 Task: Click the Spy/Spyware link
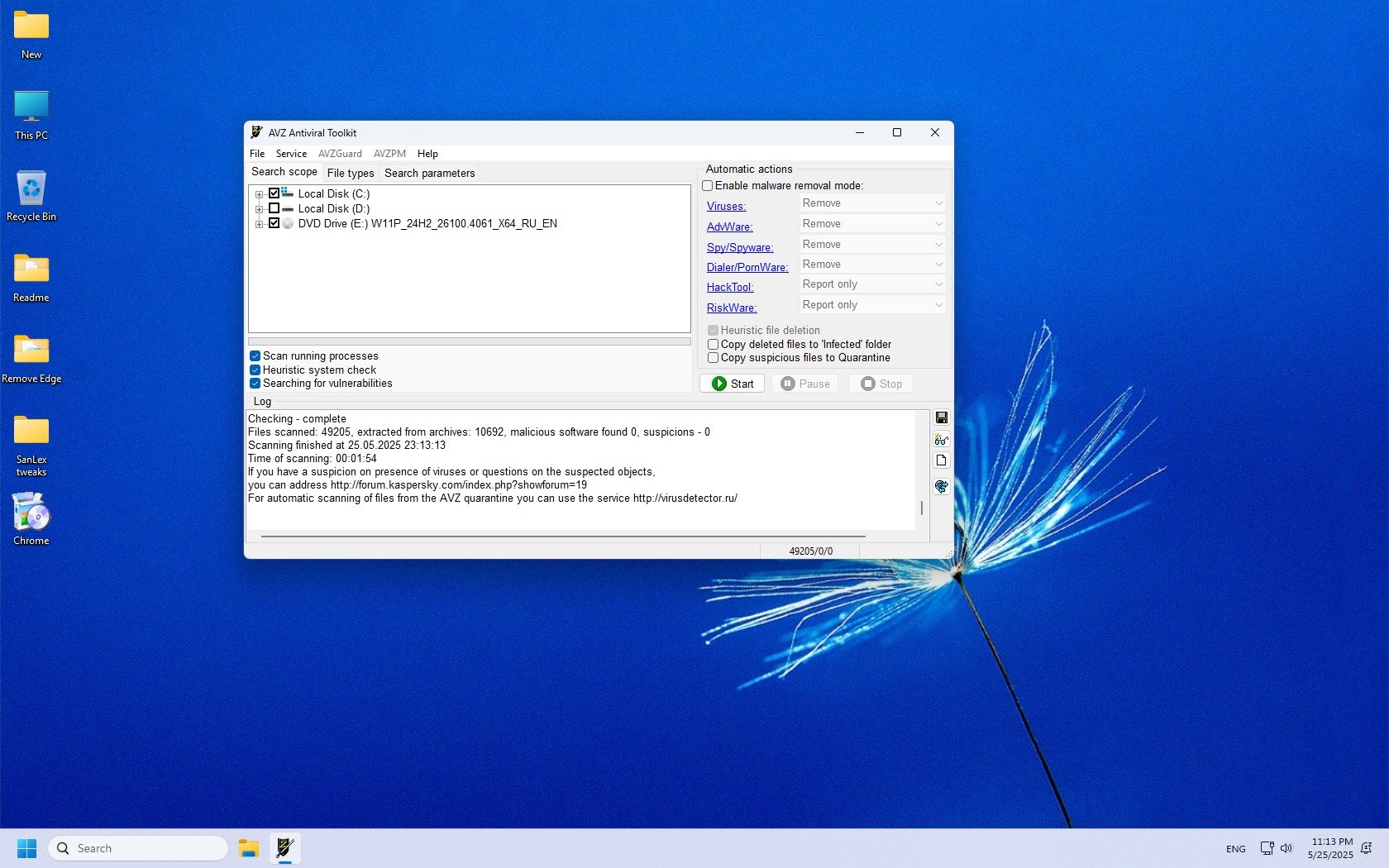coord(739,247)
